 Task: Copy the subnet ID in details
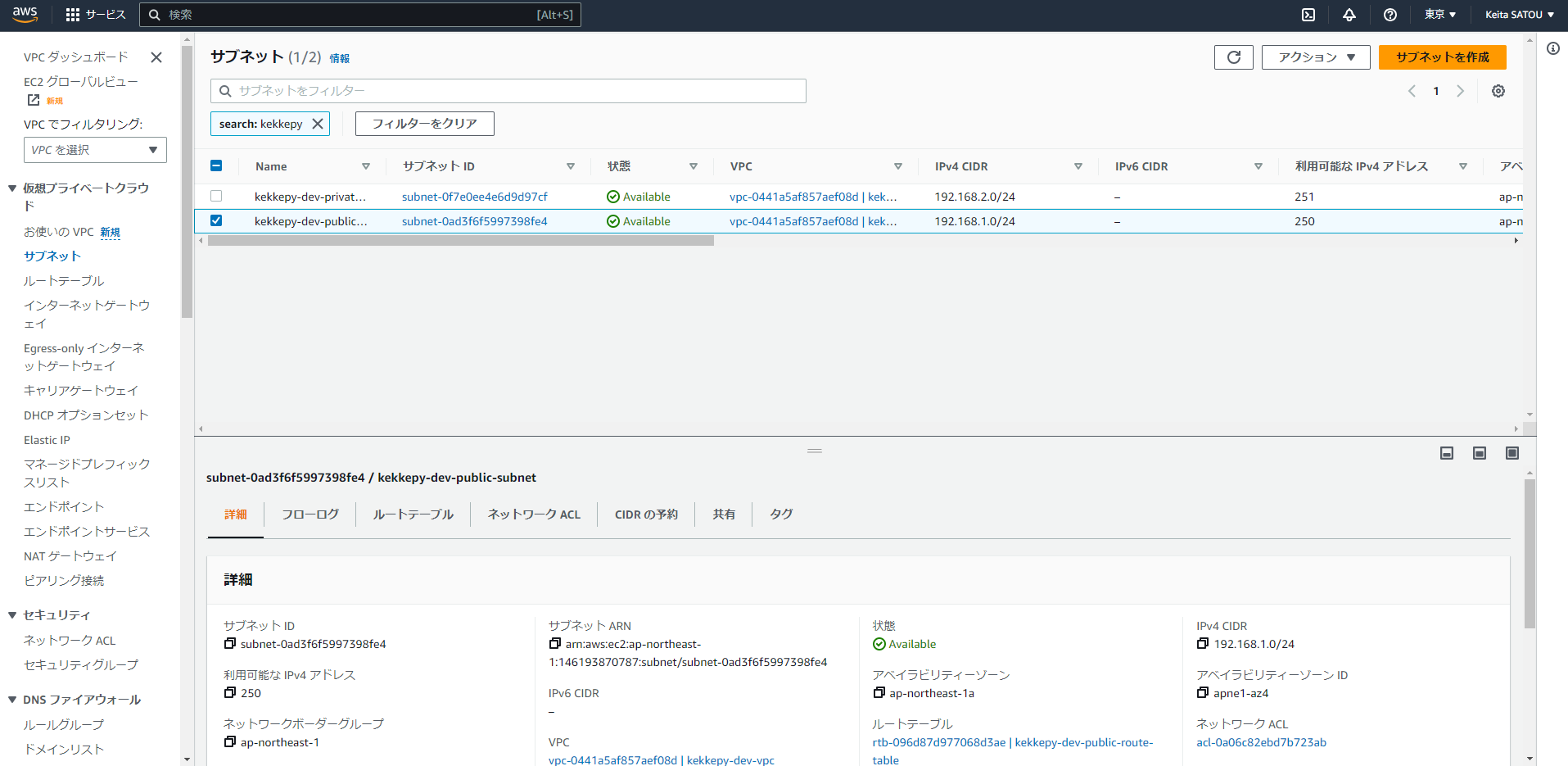(x=230, y=644)
